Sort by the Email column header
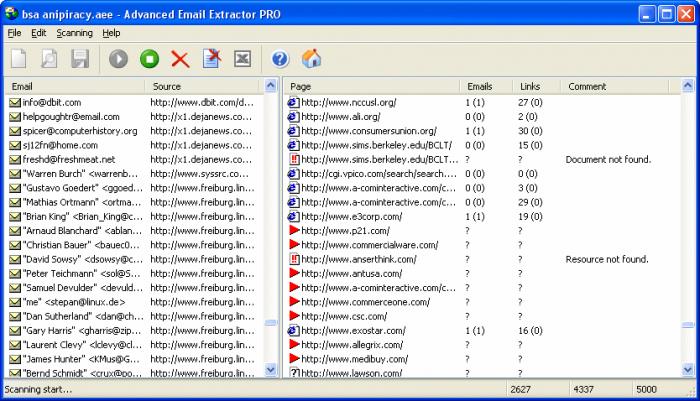This screenshot has height=401, width=700. tap(75, 86)
